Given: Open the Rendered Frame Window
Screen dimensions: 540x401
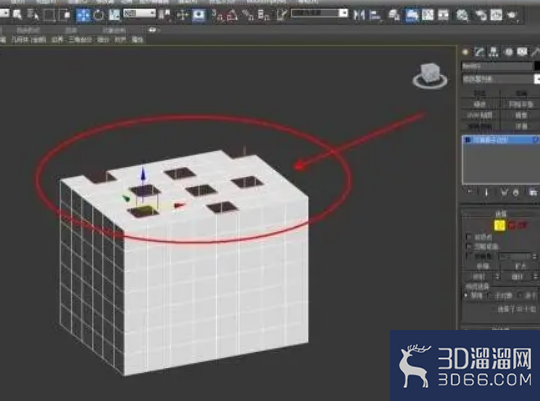Looking at the screenshot, I should [496, 15].
